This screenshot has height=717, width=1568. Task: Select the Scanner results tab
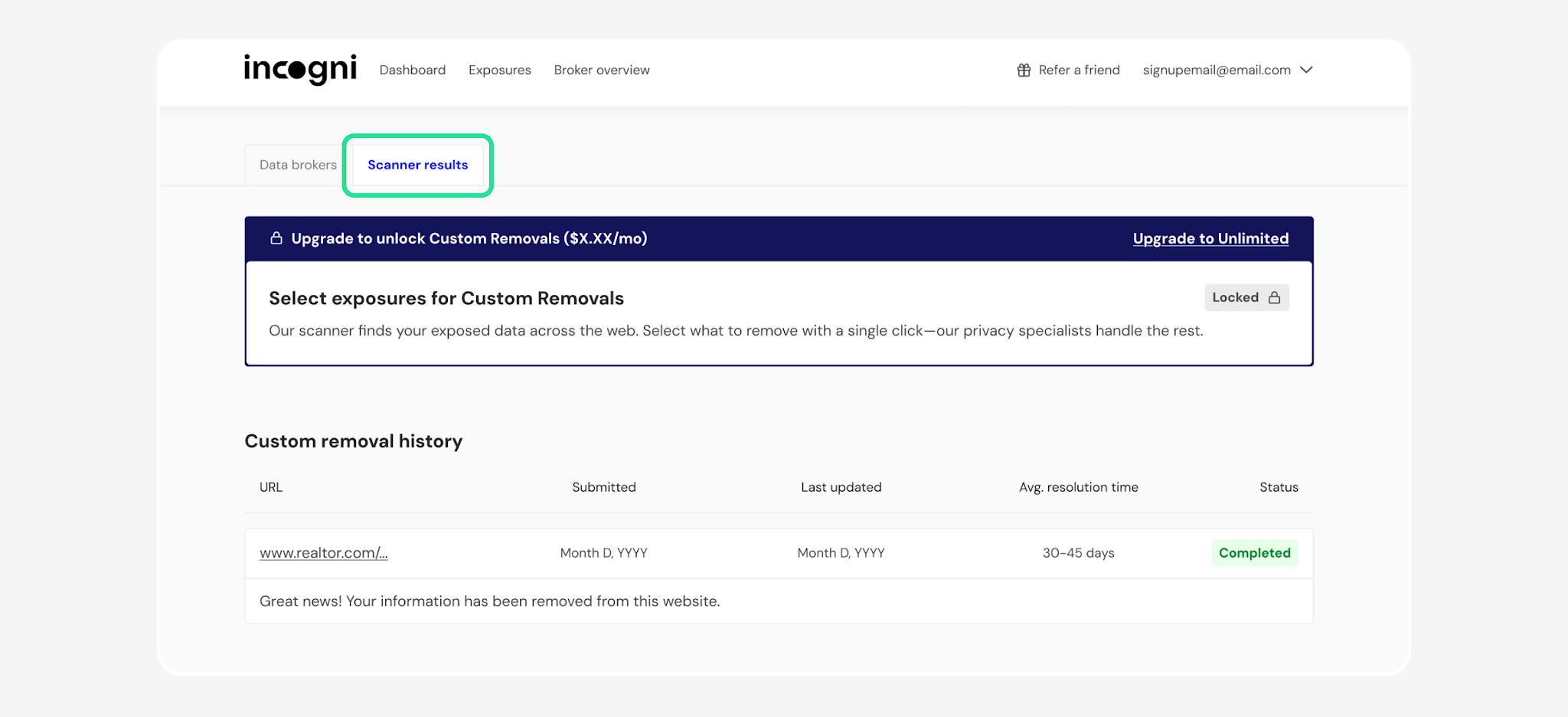pyautogui.click(x=417, y=165)
